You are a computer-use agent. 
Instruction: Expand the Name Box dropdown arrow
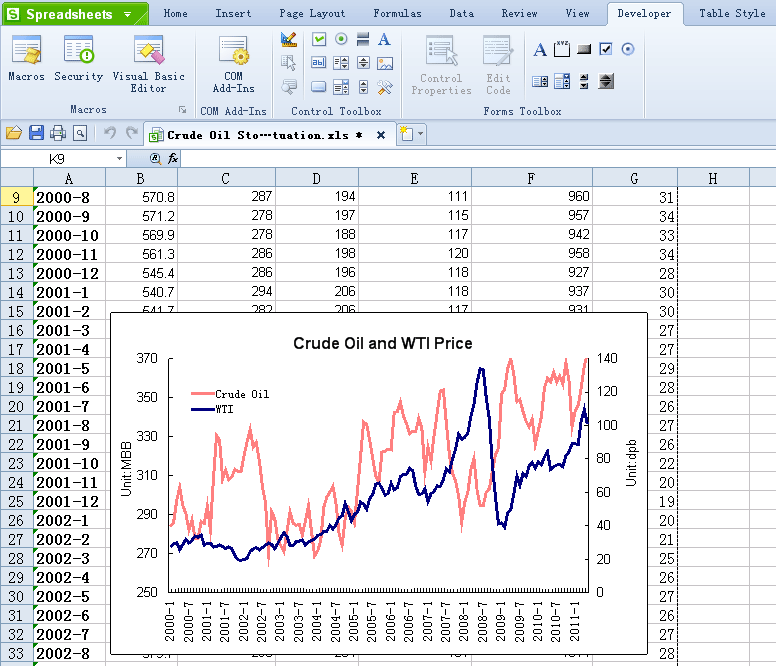coord(119,159)
